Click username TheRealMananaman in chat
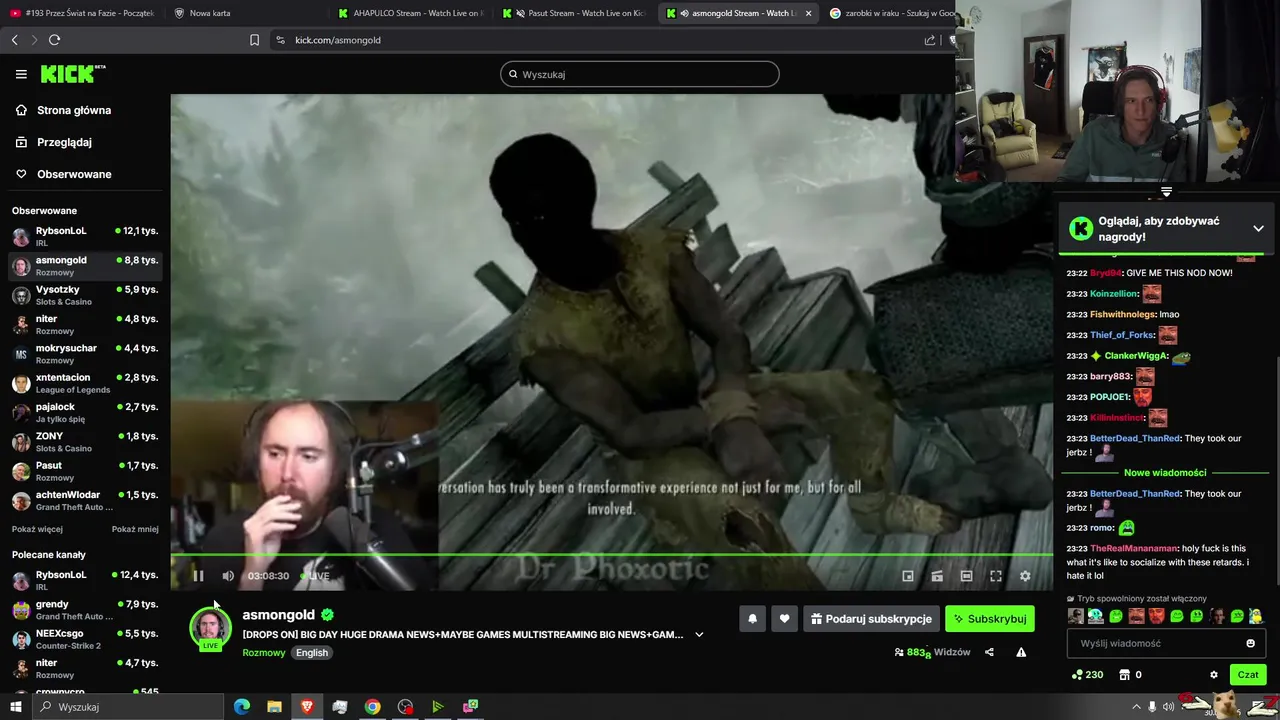Screen dimensions: 1280x720 click(1134, 549)
